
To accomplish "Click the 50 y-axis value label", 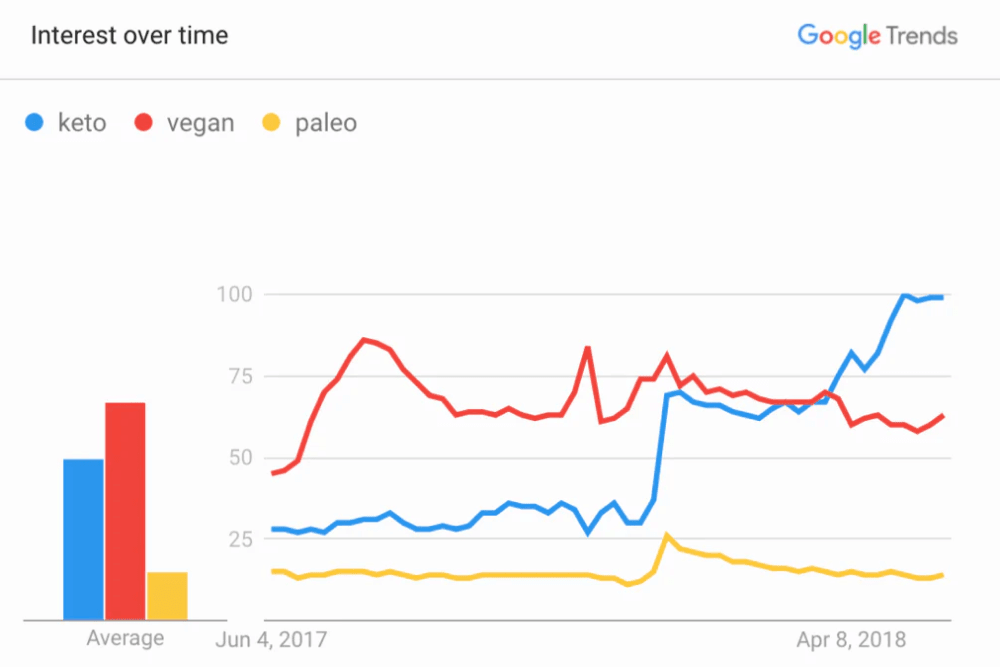I will (240, 458).
